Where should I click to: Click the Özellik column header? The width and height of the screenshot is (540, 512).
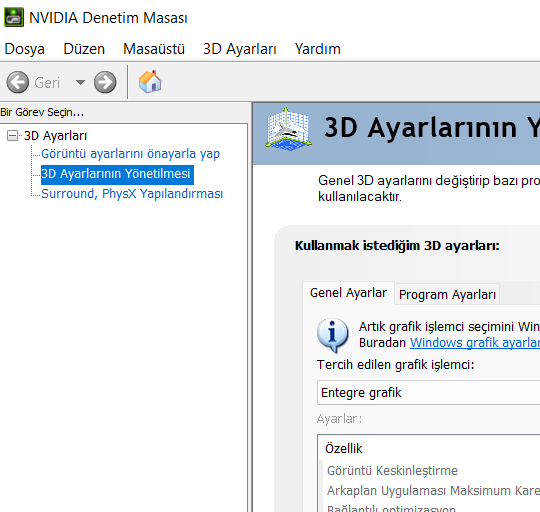[x=344, y=449]
